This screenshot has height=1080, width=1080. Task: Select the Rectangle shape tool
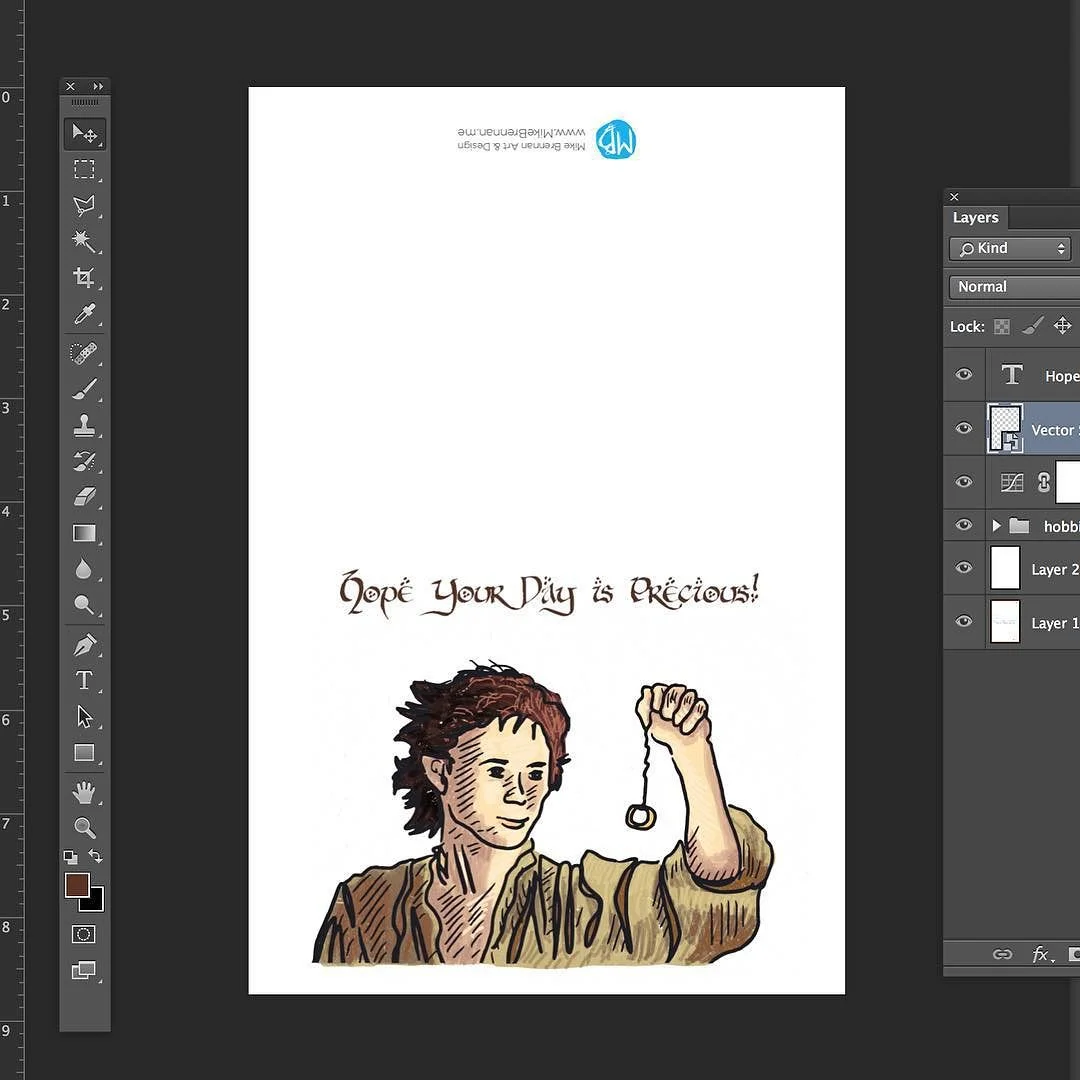tap(85, 752)
